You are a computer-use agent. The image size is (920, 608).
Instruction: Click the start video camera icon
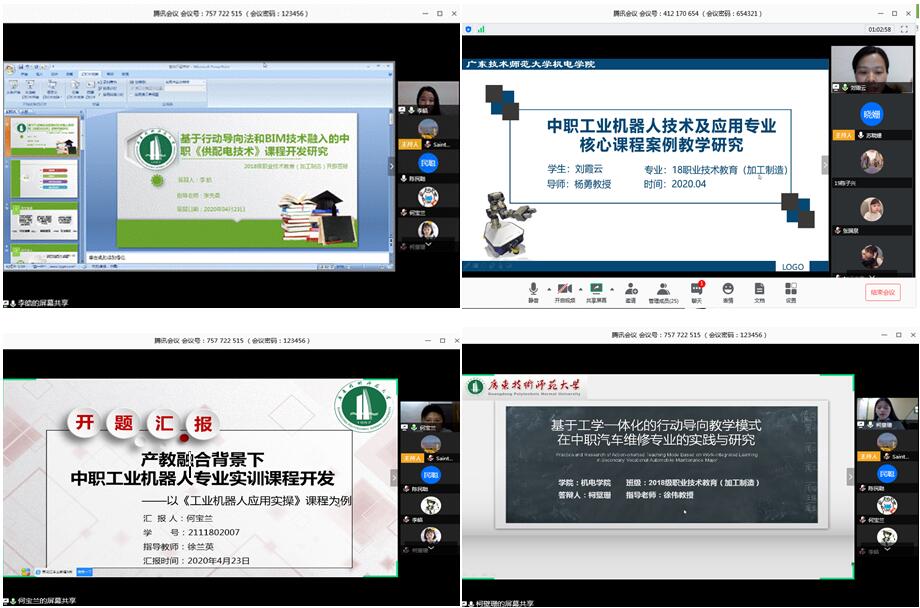[x=564, y=289]
